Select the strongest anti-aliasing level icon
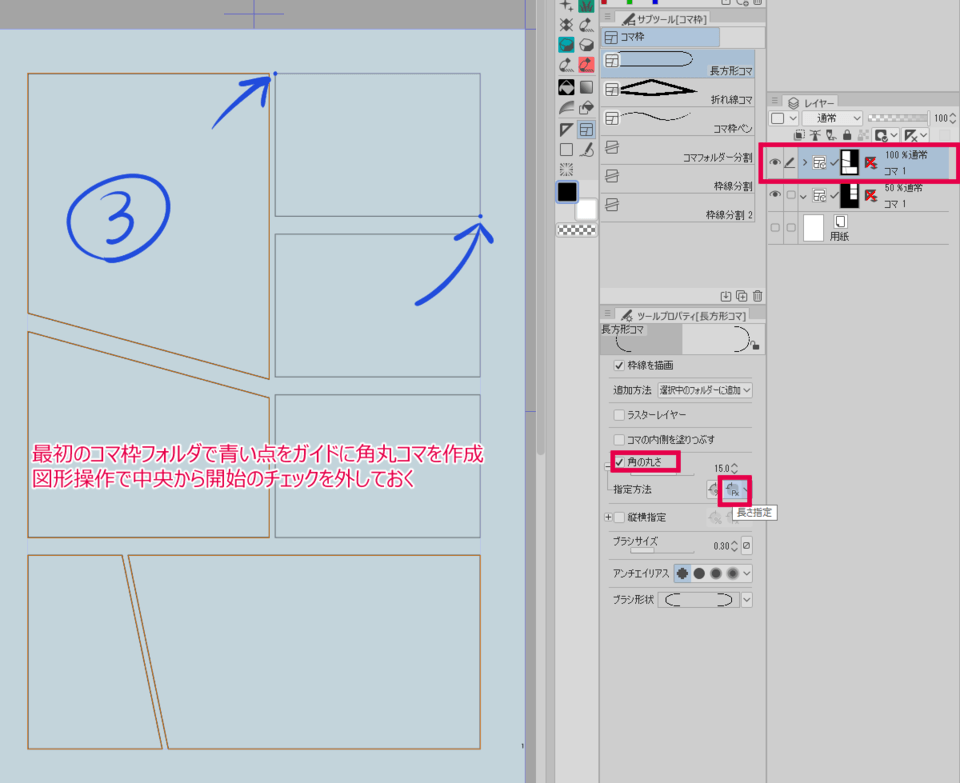This screenshot has height=783, width=960. [732, 573]
